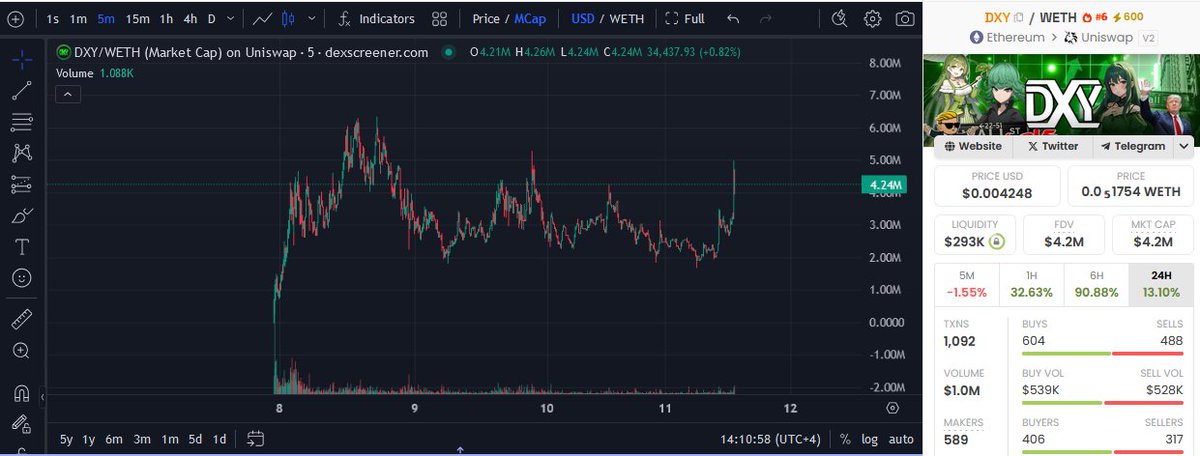The image size is (1200, 456).
Task: Select the 1h timeframe
Action: [x=166, y=18]
